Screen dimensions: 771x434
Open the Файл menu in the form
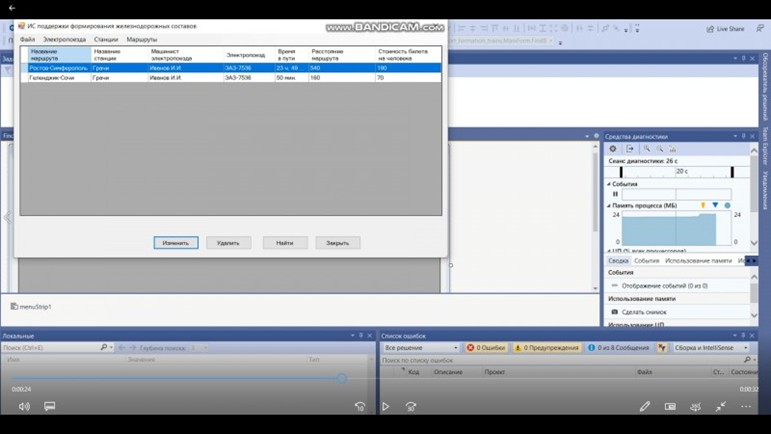(28, 39)
